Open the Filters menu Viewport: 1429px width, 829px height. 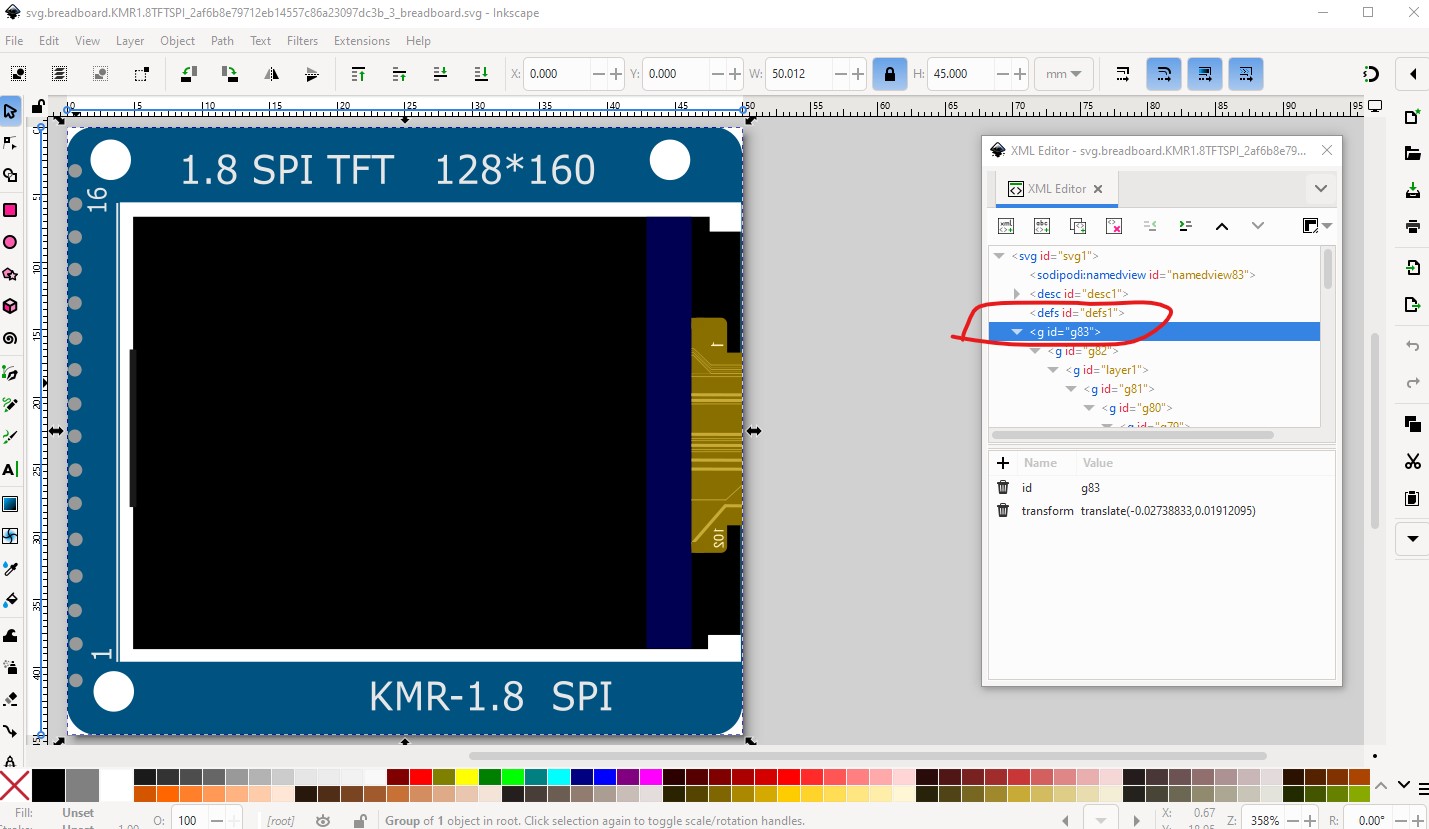(302, 41)
